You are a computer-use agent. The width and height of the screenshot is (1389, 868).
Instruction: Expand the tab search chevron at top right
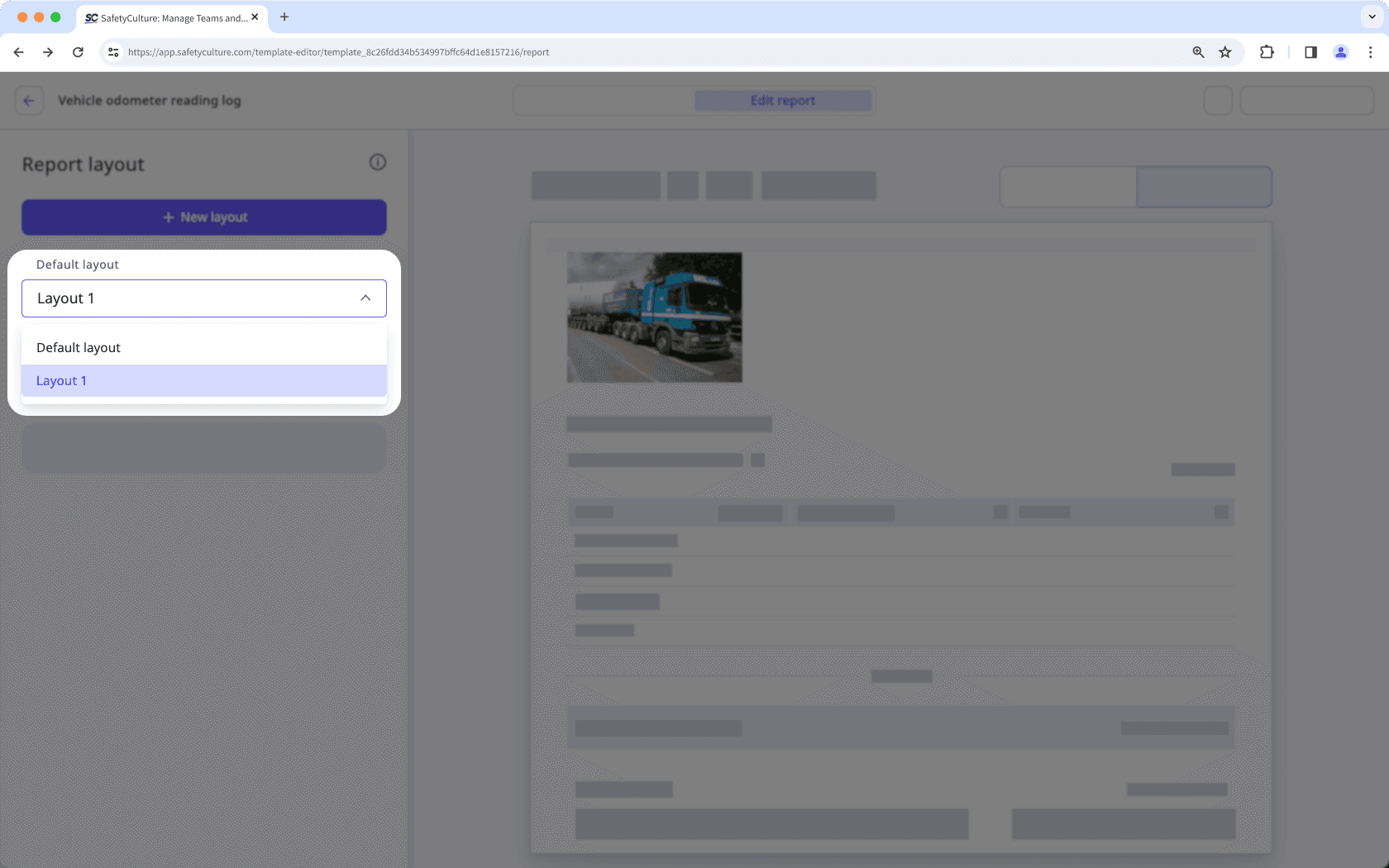click(x=1370, y=17)
